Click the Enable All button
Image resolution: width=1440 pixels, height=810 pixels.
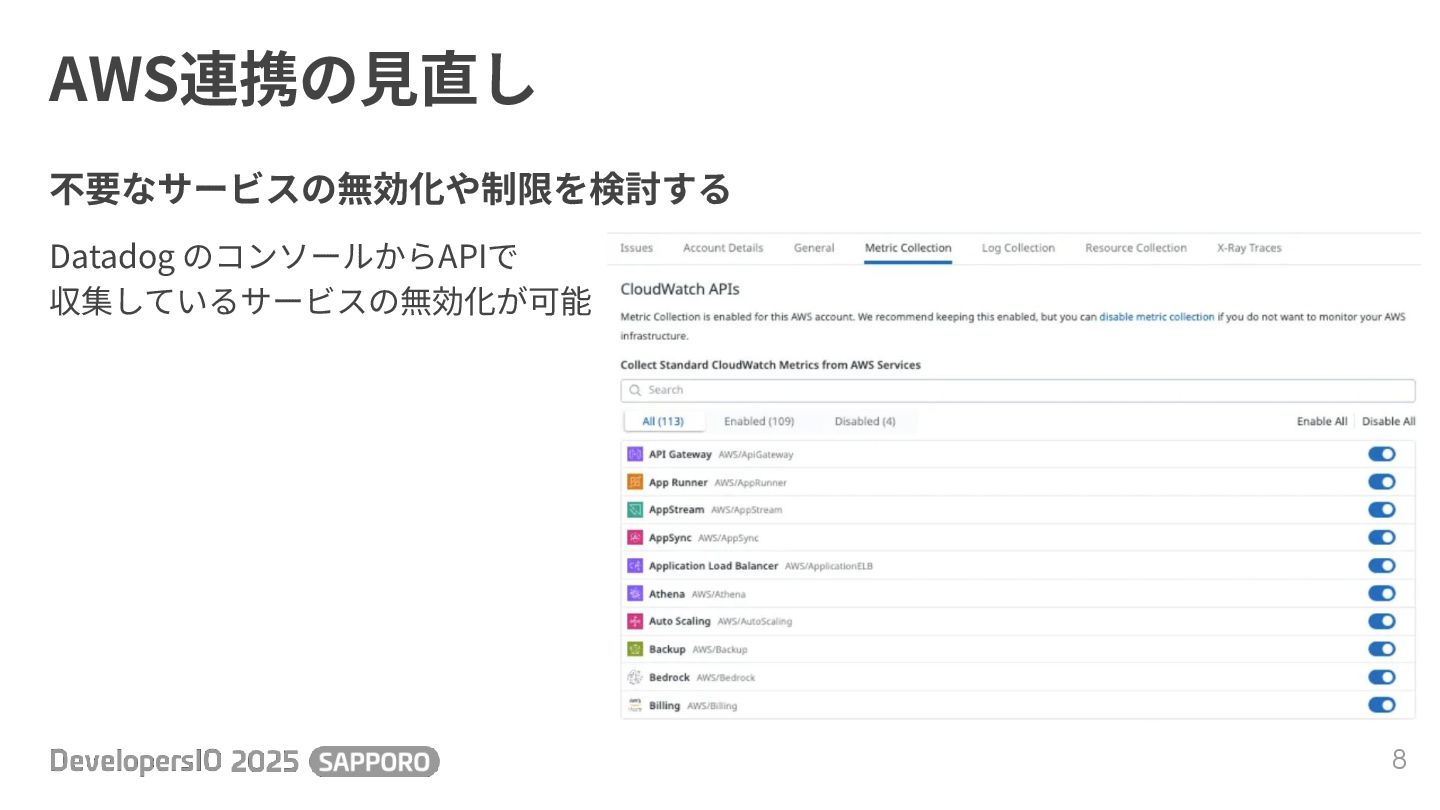pos(1322,421)
